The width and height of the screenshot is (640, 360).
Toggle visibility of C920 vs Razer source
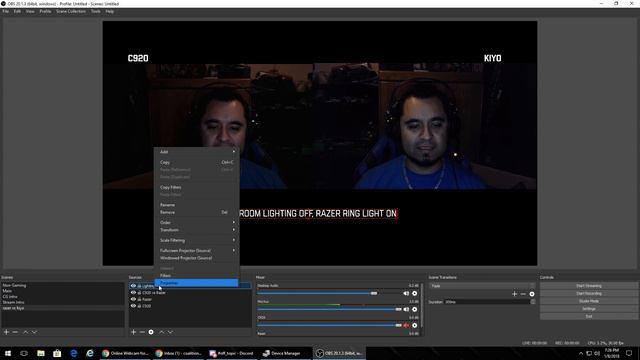point(133,293)
